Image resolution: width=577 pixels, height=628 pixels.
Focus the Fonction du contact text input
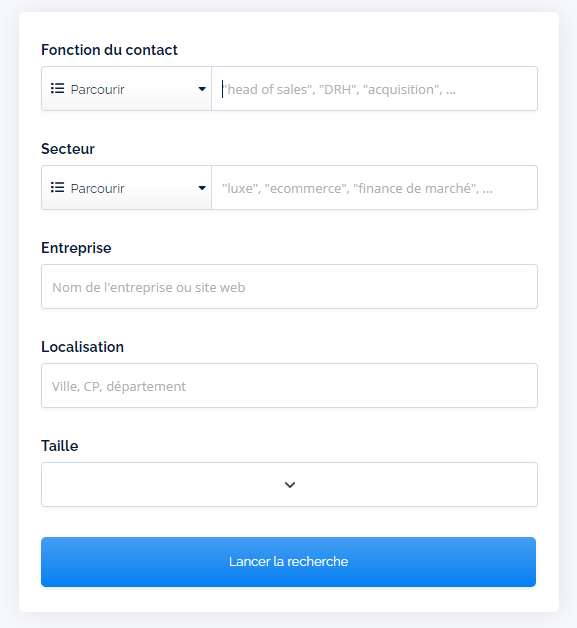click(374, 89)
